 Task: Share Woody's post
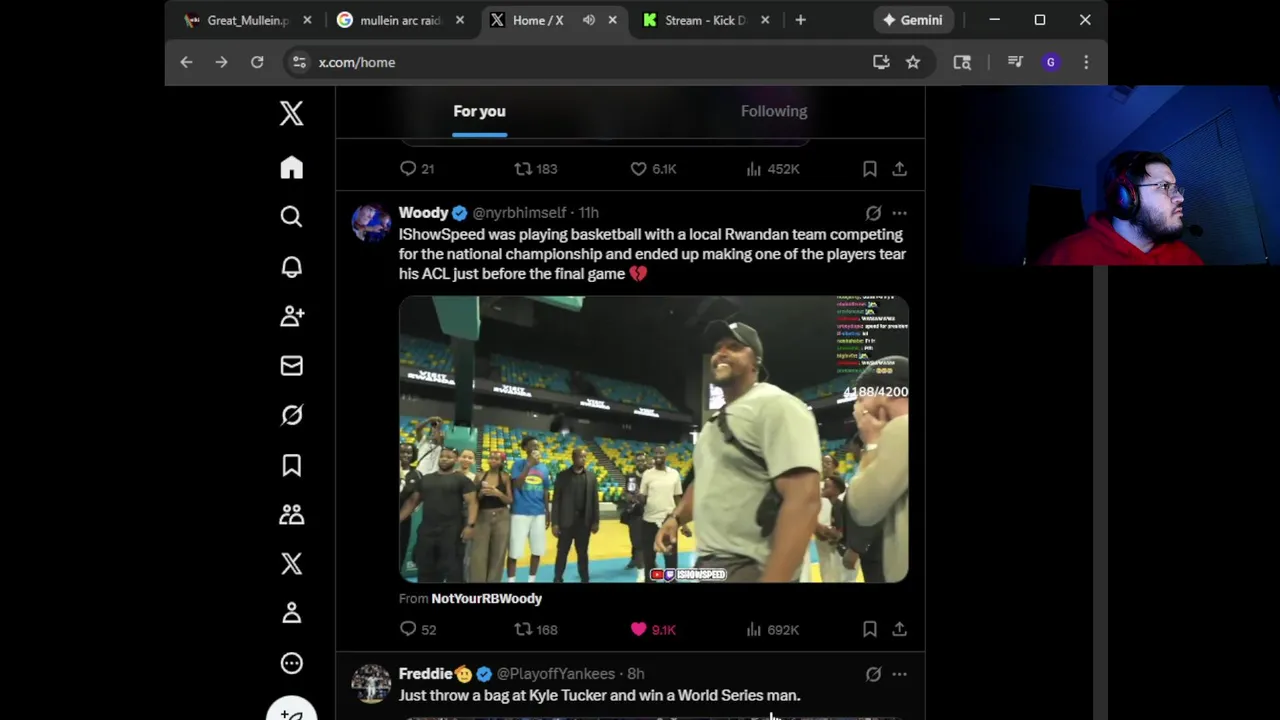[x=900, y=629]
